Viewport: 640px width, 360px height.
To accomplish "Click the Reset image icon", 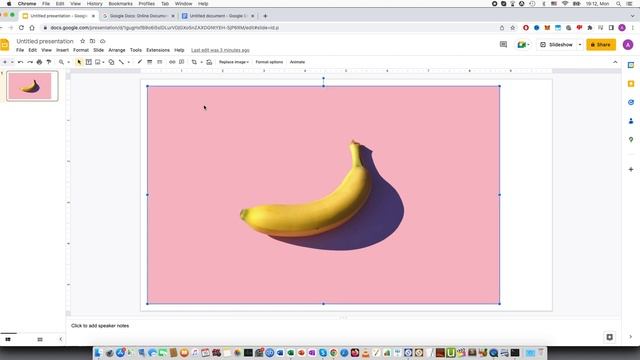I will point(209,62).
